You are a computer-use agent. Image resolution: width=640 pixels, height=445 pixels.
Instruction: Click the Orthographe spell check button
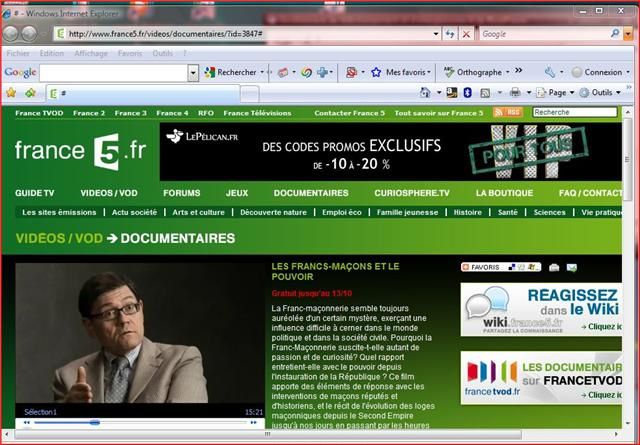[473, 72]
